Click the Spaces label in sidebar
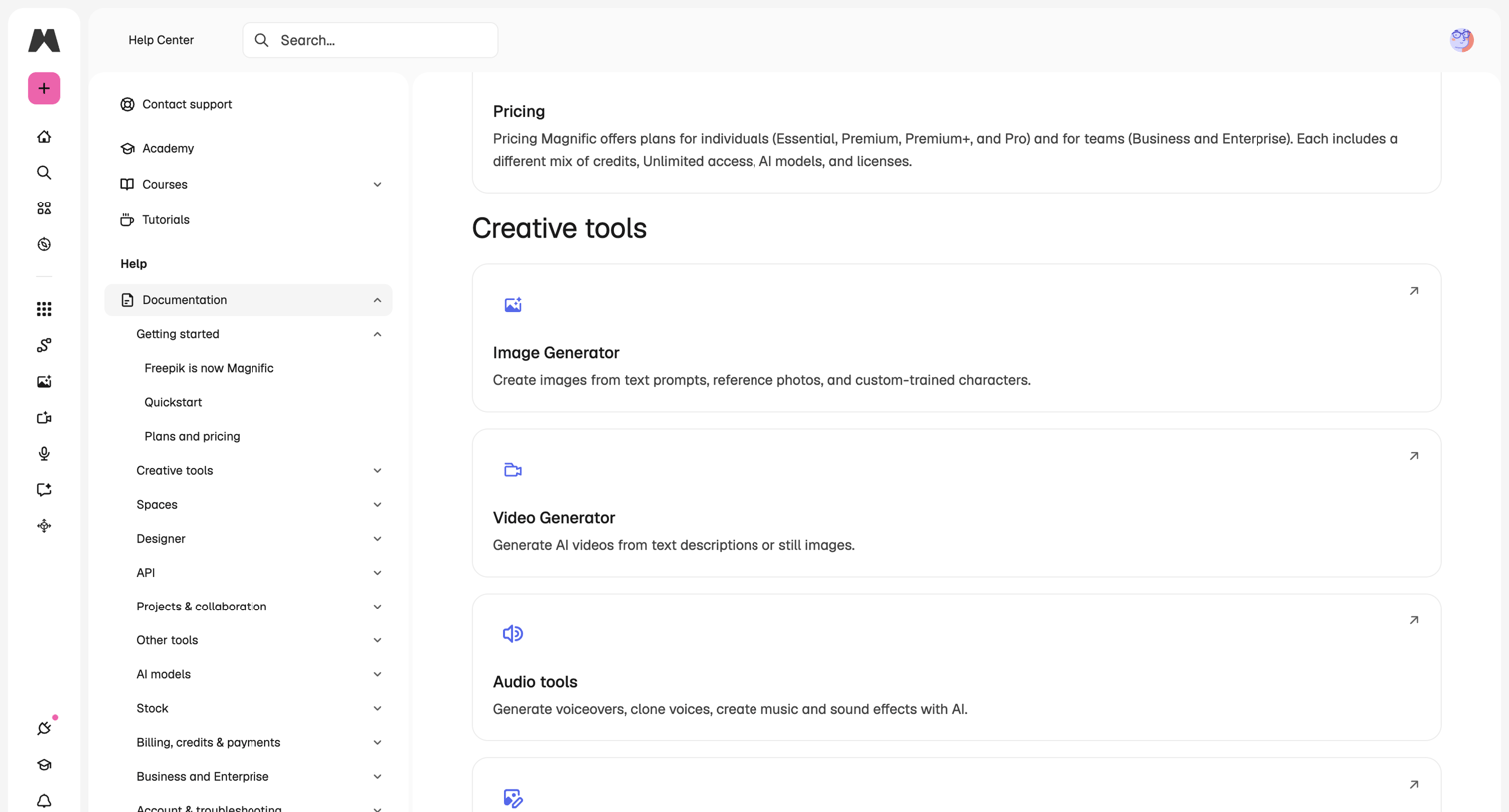Image resolution: width=1509 pixels, height=812 pixels. click(x=157, y=505)
